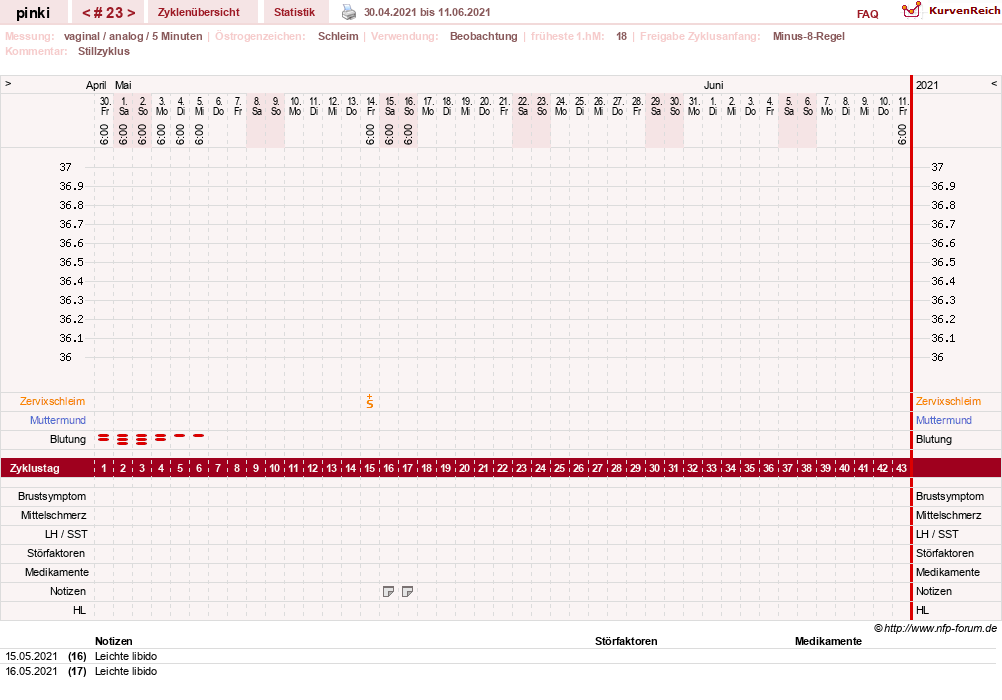
Task: Click right Muttermund row label
Action: [944, 421]
